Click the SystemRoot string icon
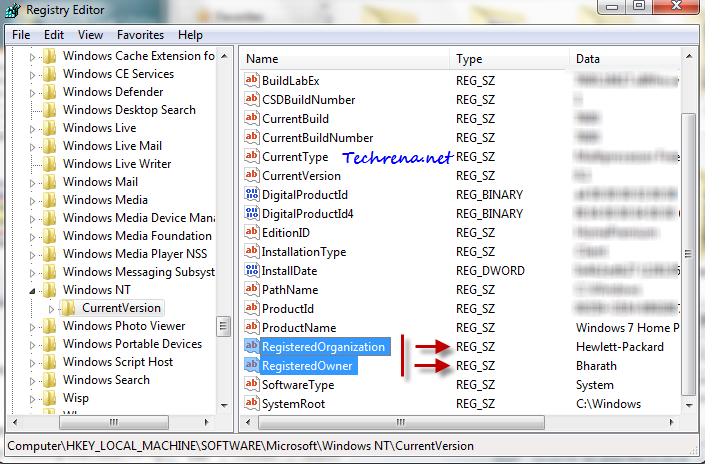The height and width of the screenshot is (464, 705). [251, 403]
